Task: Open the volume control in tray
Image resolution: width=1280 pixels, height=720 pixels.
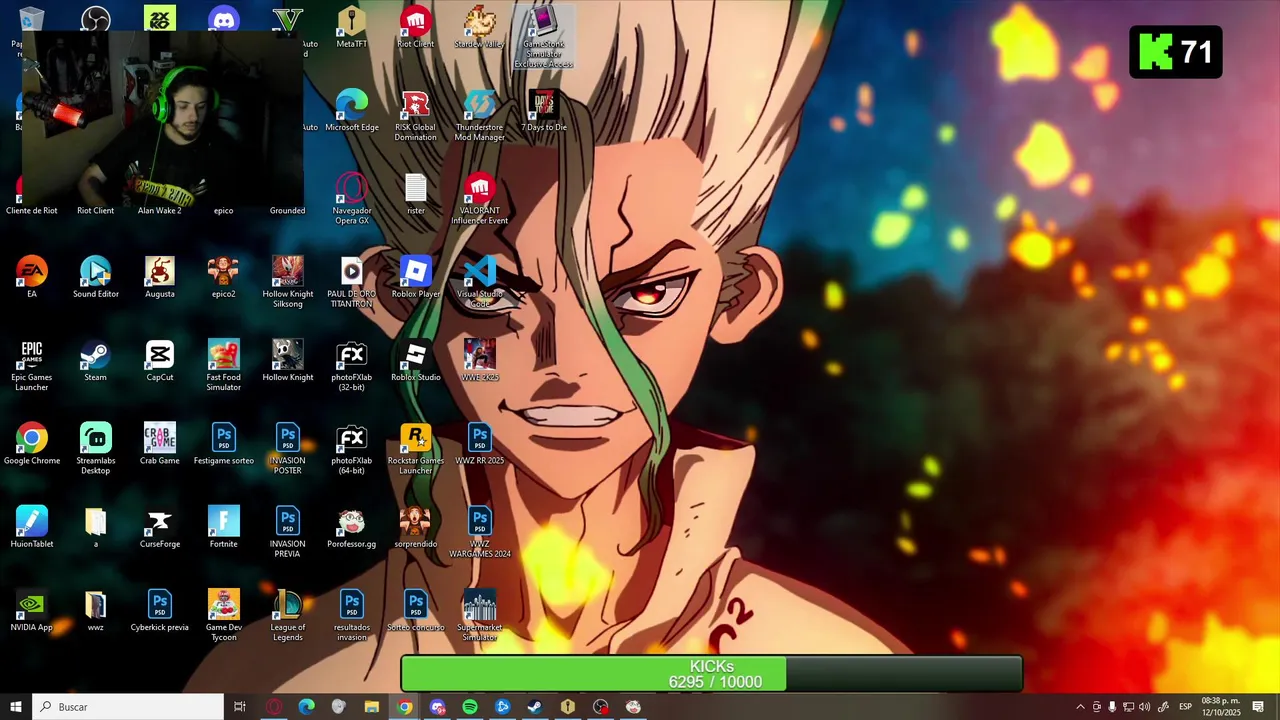Action: 1144,707
